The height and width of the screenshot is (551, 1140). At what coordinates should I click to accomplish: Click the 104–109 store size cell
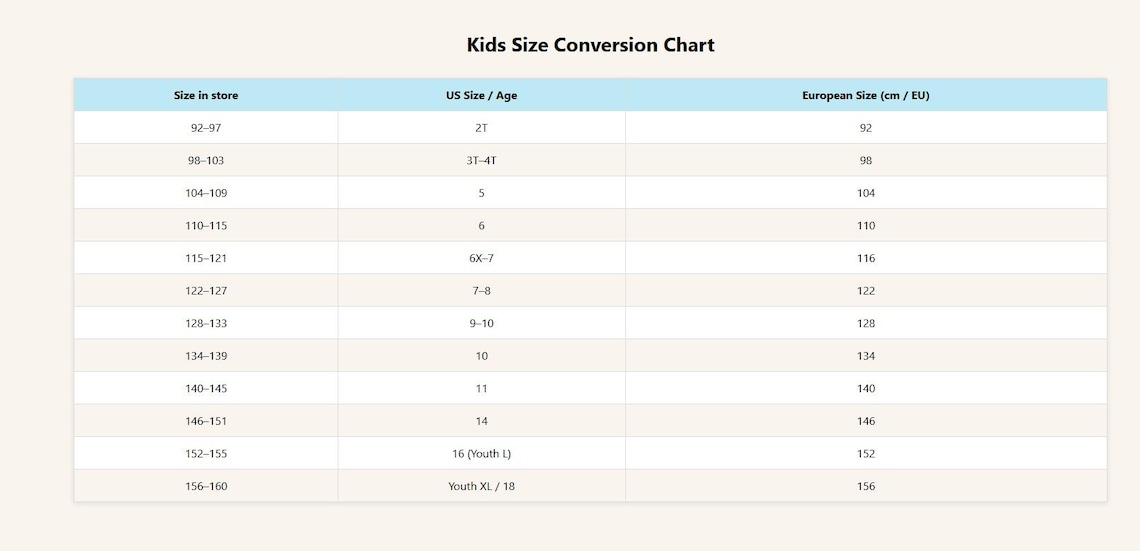click(x=206, y=193)
